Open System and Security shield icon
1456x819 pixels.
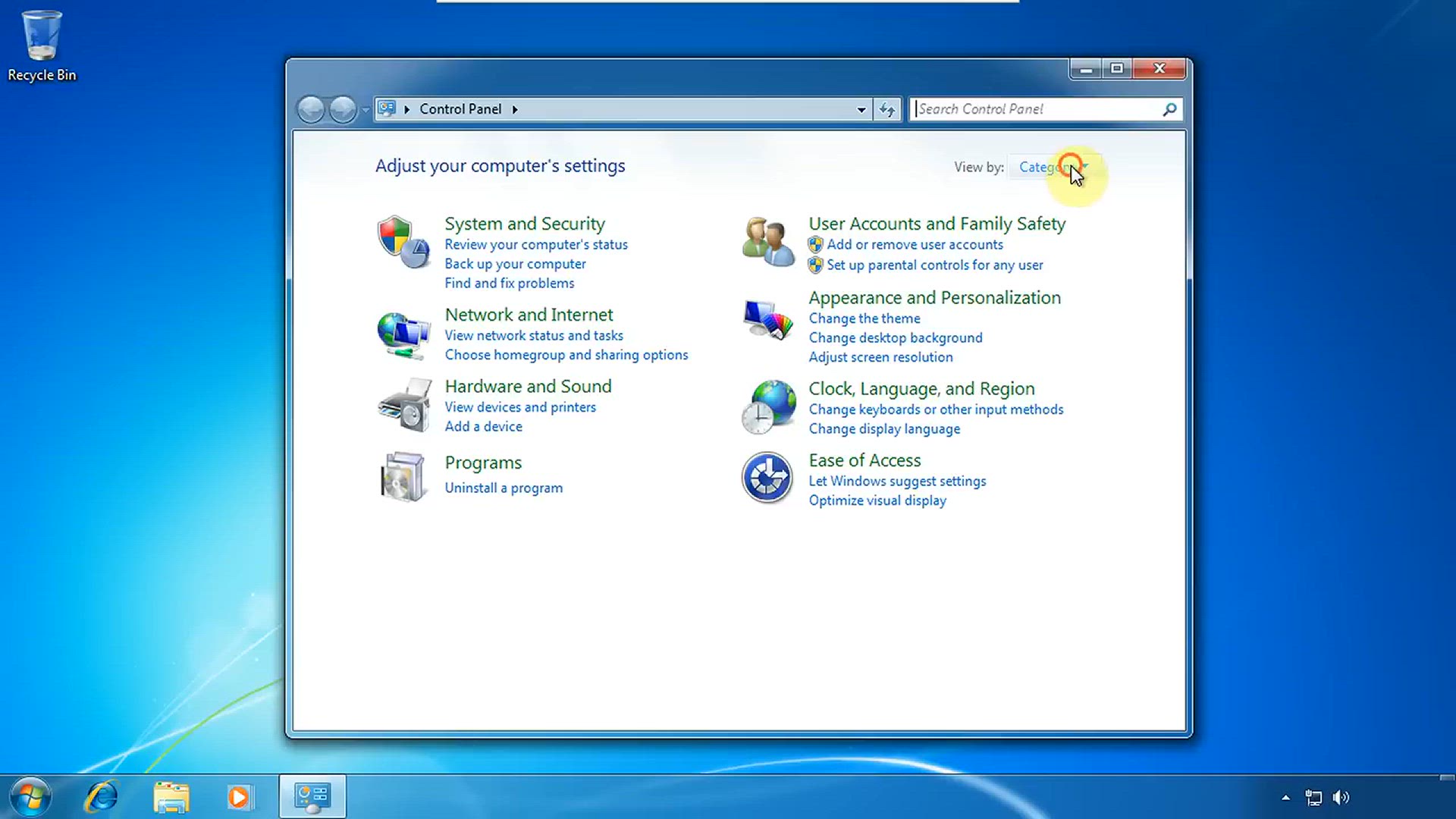pyautogui.click(x=403, y=242)
